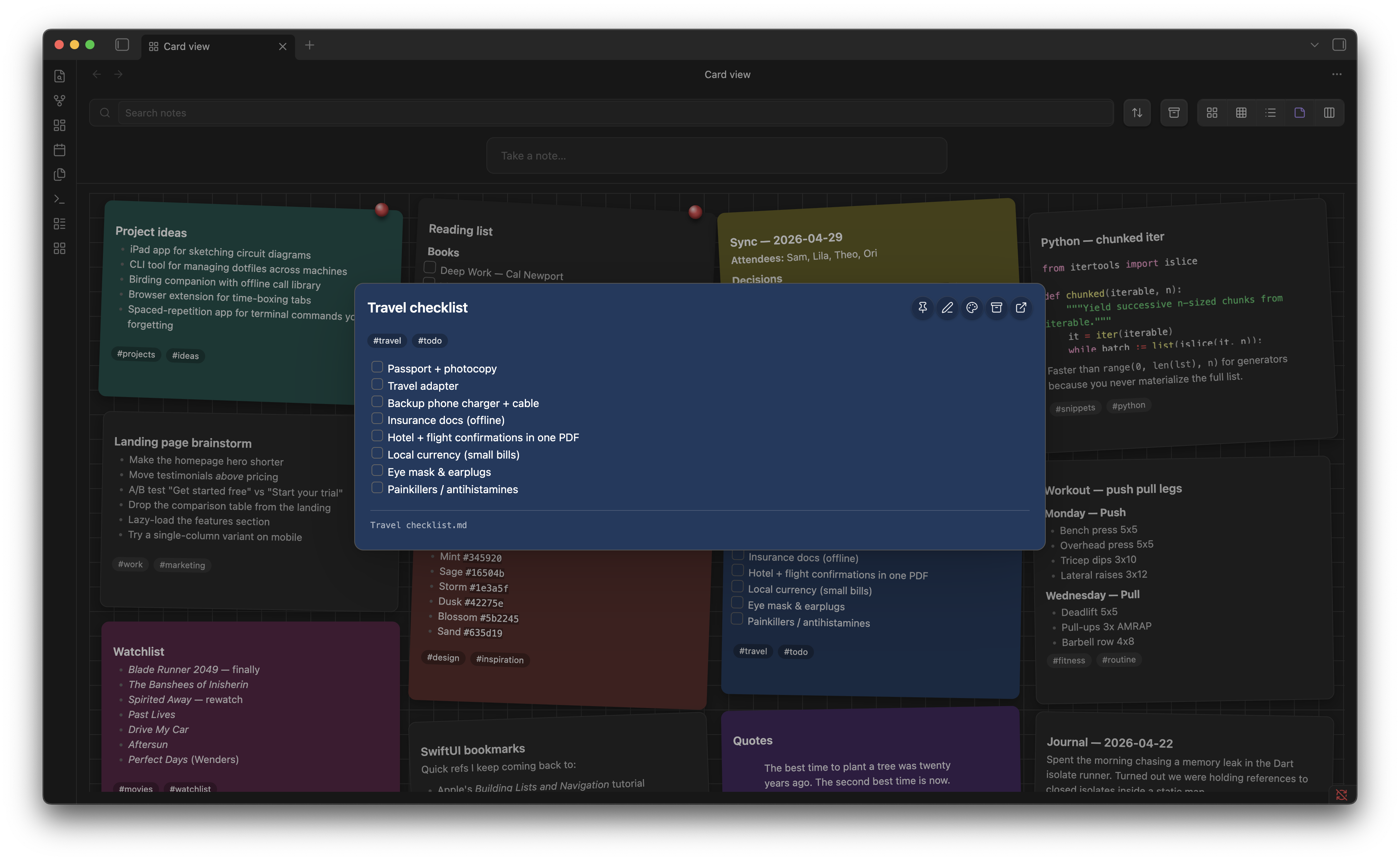The height and width of the screenshot is (861, 1400).
Task: Check Insurance docs (offline) in the popup
Action: point(377,419)
